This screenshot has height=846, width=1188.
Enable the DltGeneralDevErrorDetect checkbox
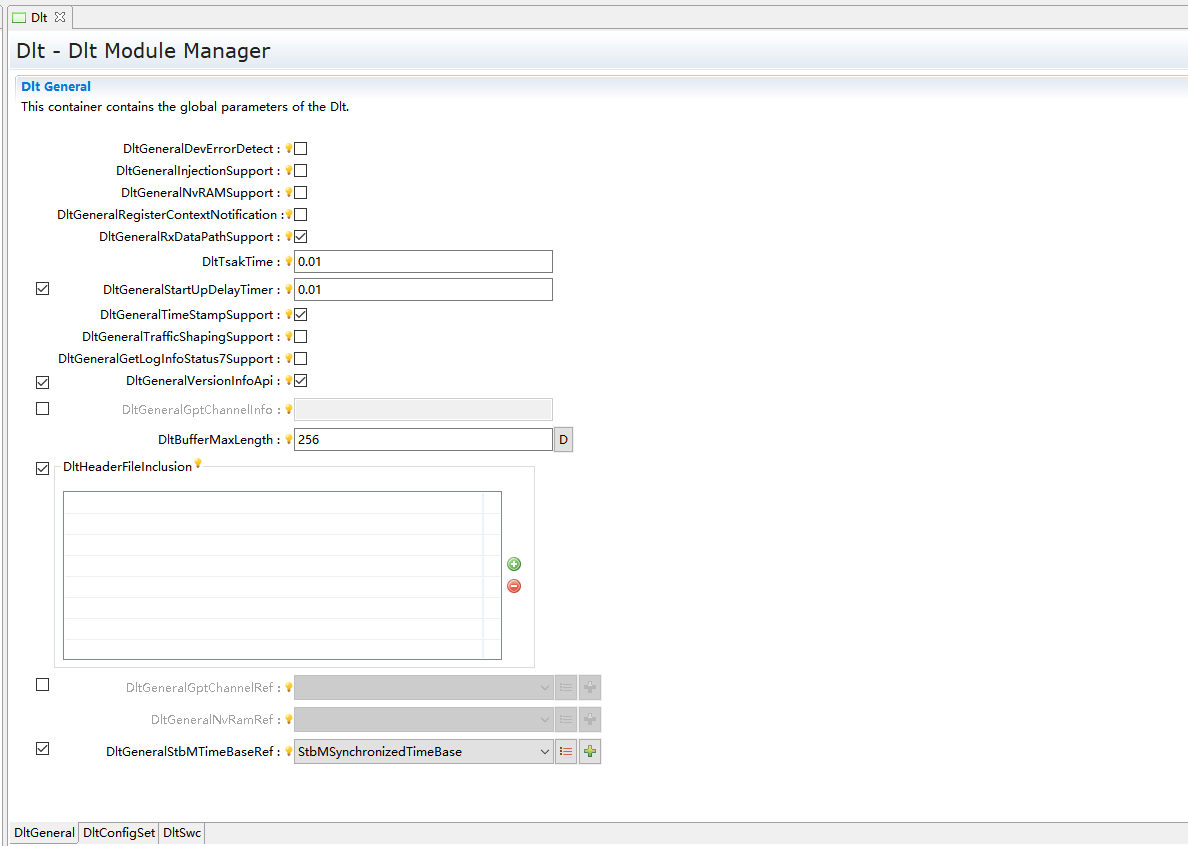pos(301,149)
